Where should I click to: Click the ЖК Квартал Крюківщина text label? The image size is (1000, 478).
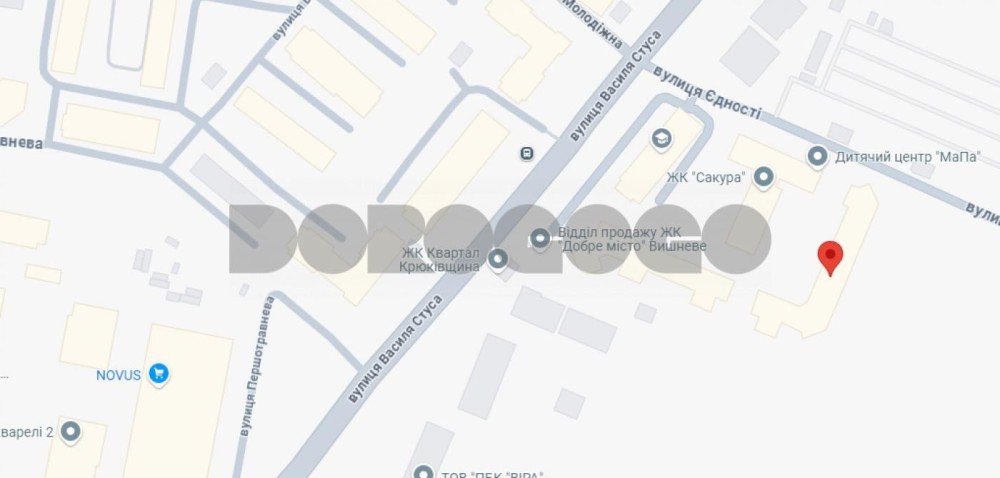pyautogui.click(x=439, y=260)
